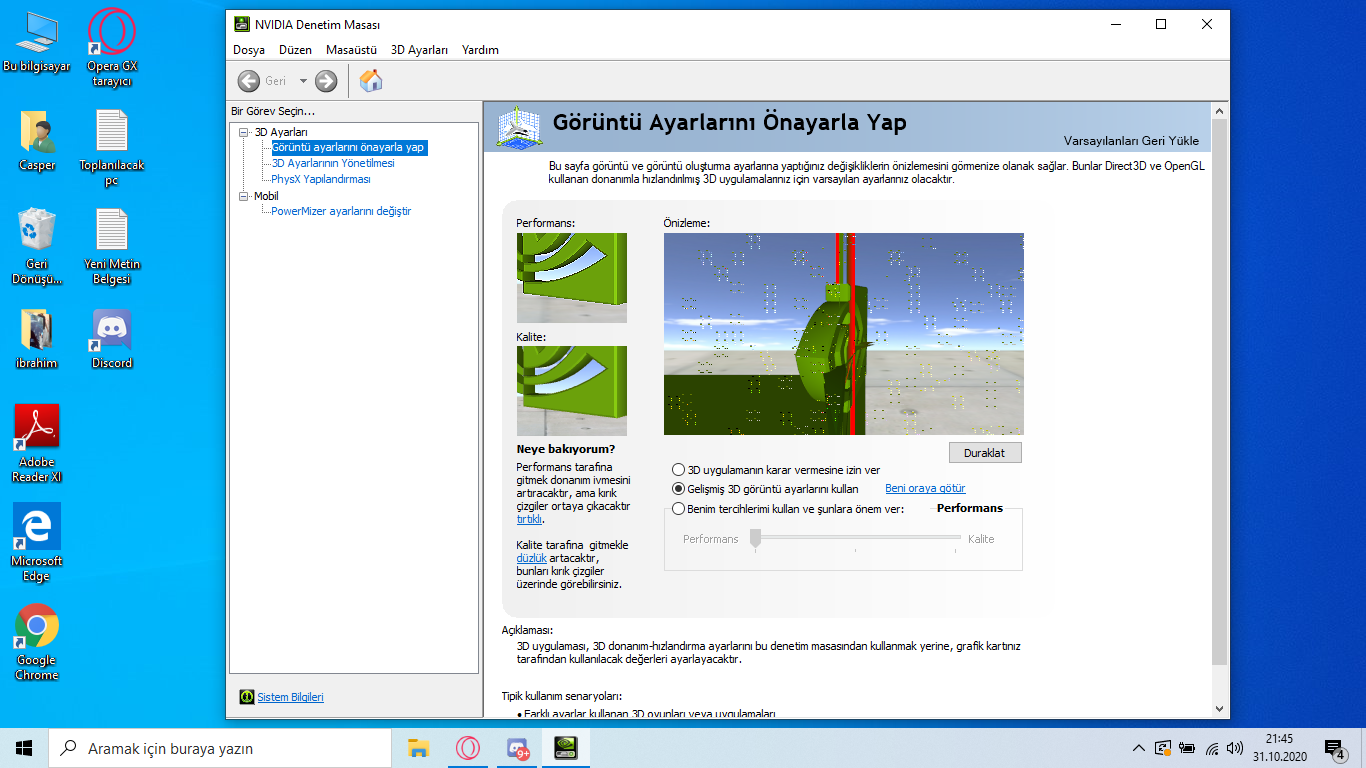Screen dimensions: 1366x768
Task: Collapse the 3D Ayarları tree node
Action: coord(243,132)
